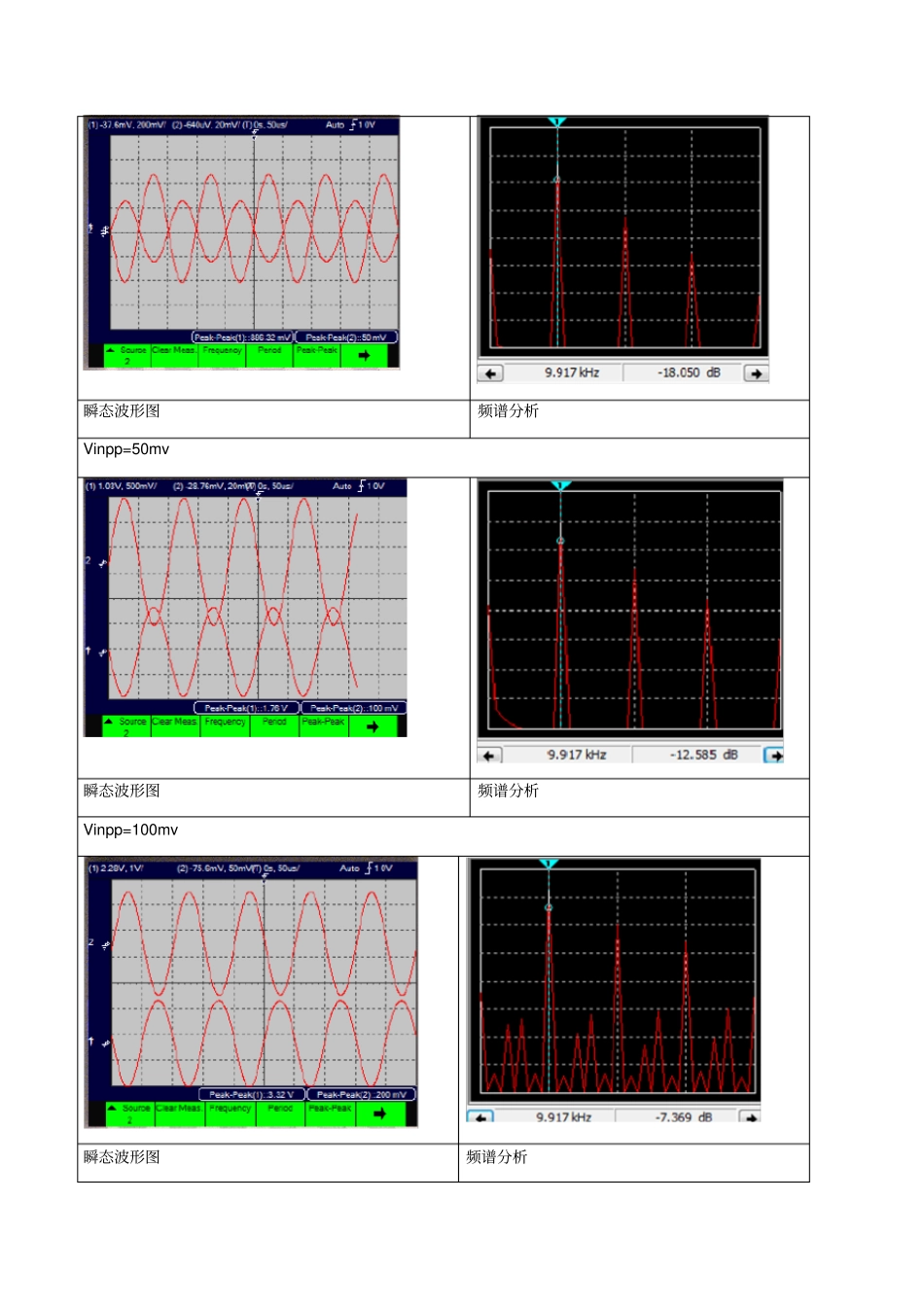Click the Peak-Peak(2): 200 mV readout
Viewport: 924px width, 1308px height.
pos(362,1094)
